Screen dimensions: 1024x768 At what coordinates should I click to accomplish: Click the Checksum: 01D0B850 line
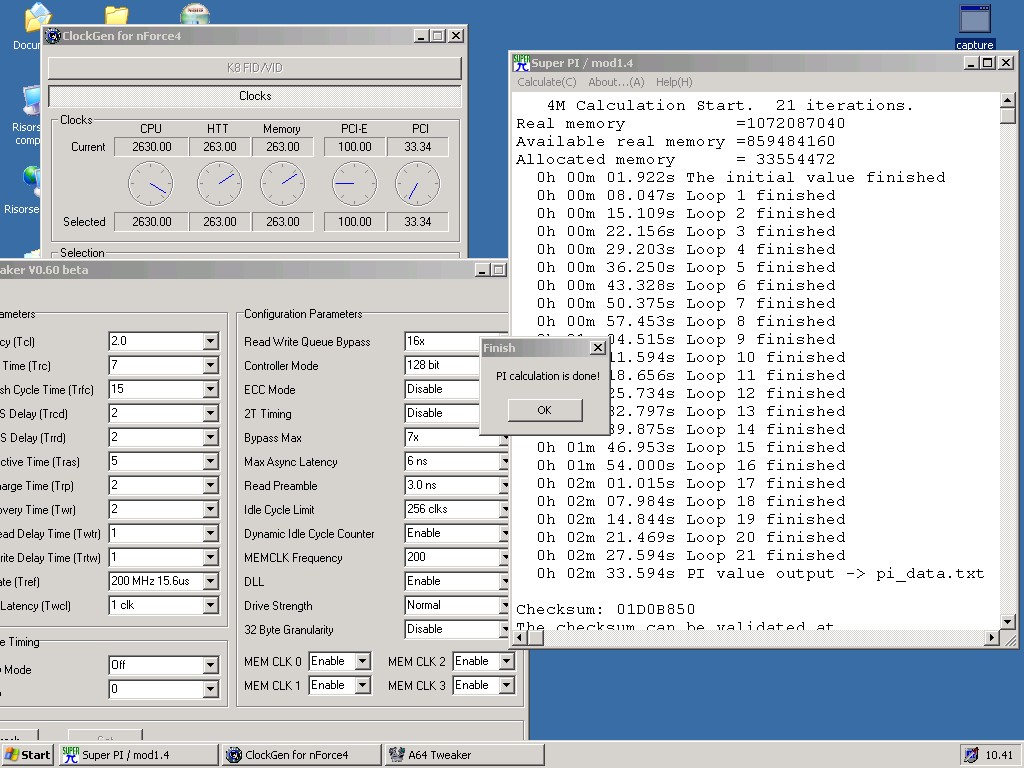coord(605,610)
